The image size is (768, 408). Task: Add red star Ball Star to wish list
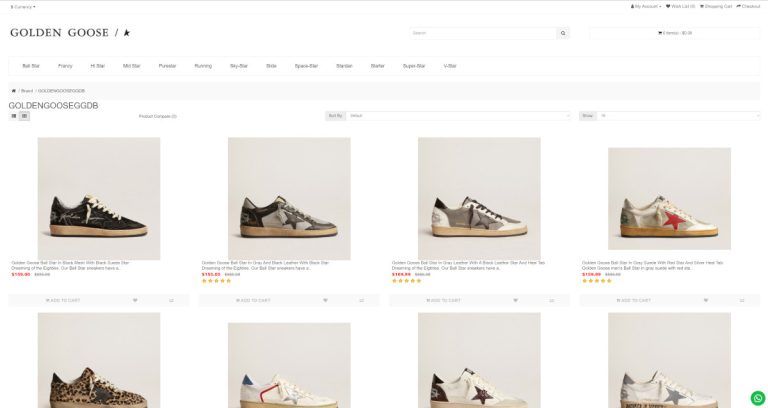706,300
